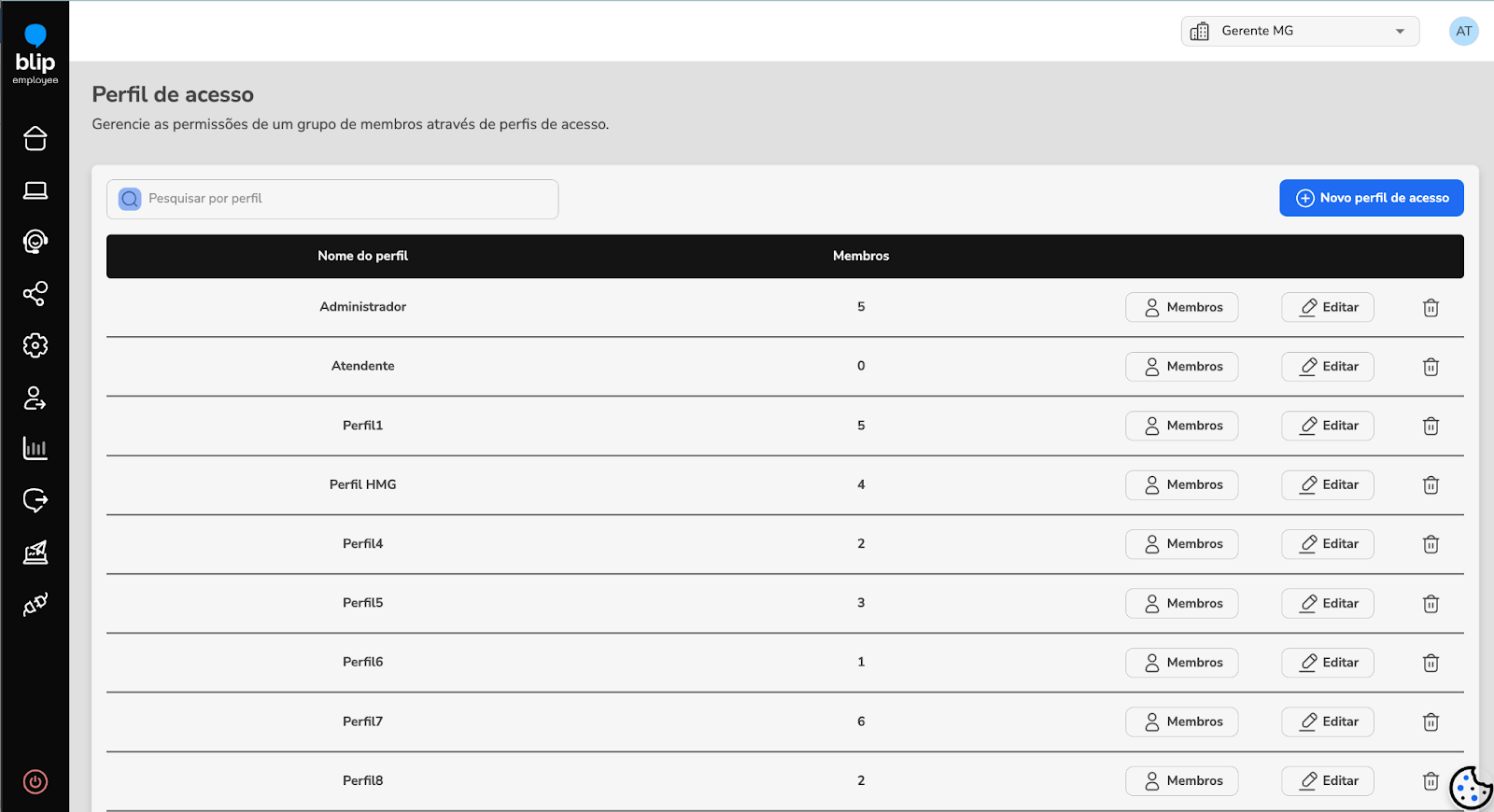Open the headset support icon in sidebar
The width and height of the screenshot is (1494, 812).
[35, 242]
